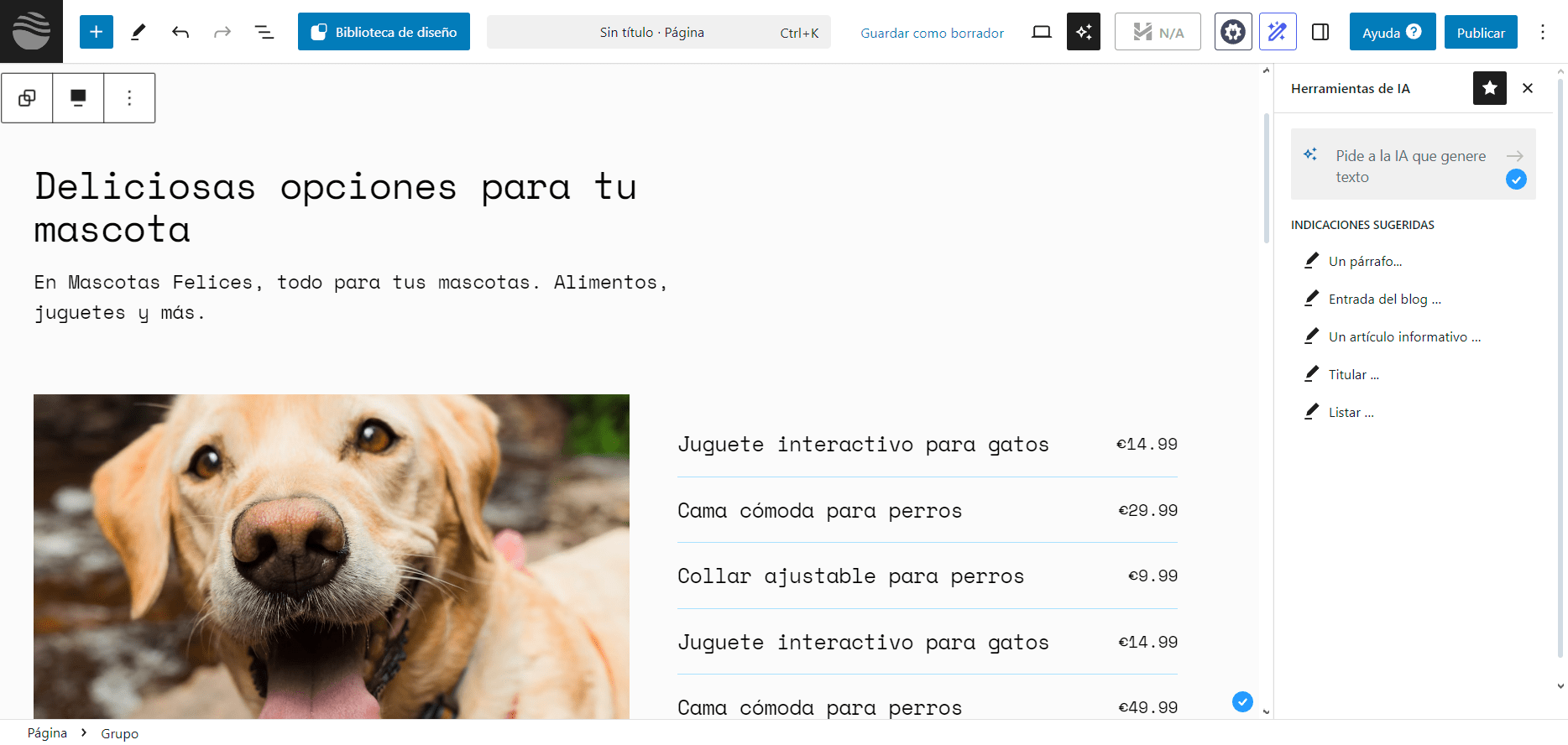Click the blue checkmark in AI prompt box
1568x745 pixels.
[x=1516, y=179]
